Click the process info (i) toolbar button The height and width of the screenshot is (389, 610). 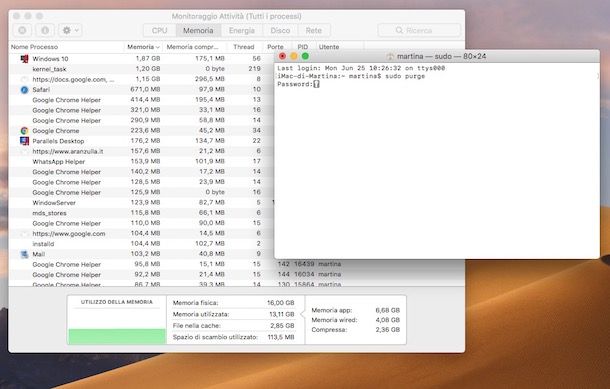point(45,30)
